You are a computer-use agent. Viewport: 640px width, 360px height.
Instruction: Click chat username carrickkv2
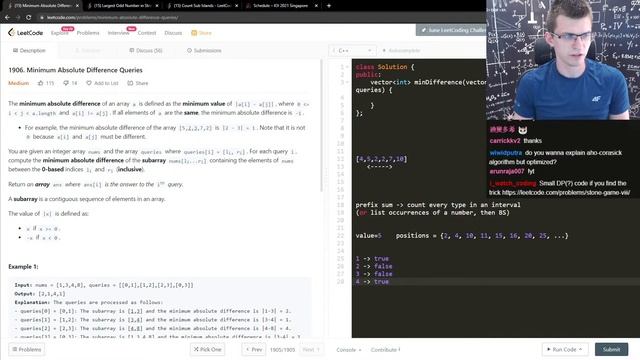(505, 141)
